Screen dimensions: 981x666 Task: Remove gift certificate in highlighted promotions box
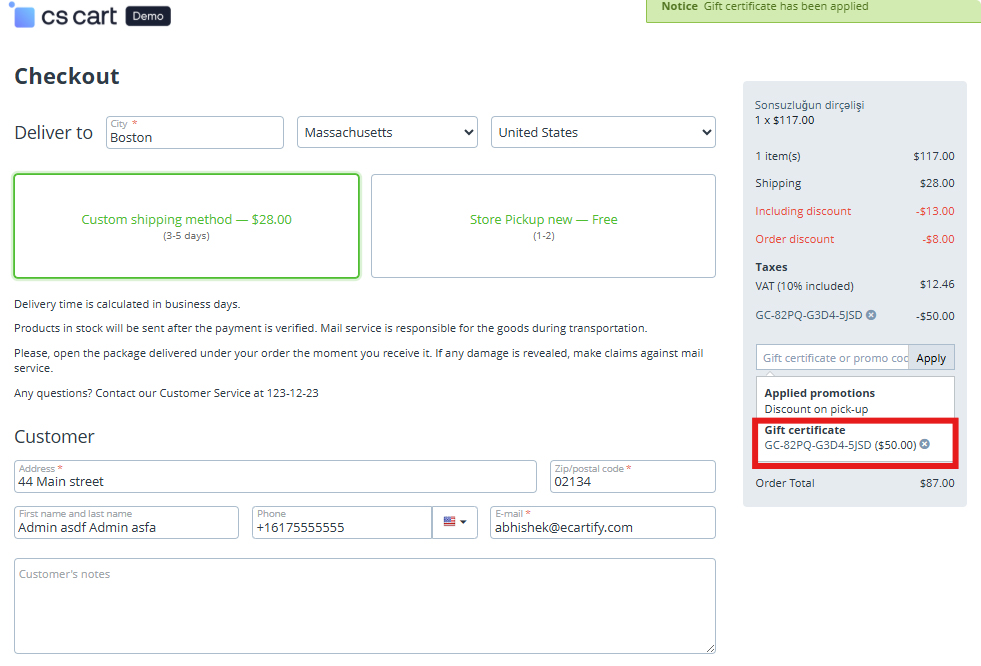point(924,444)
